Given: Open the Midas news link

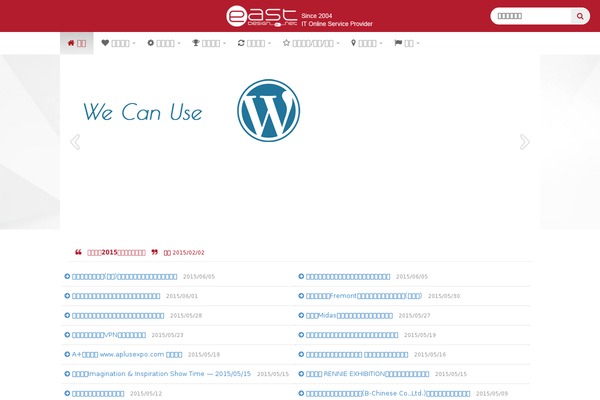Looking at the screenshot, I should [349, 315].
